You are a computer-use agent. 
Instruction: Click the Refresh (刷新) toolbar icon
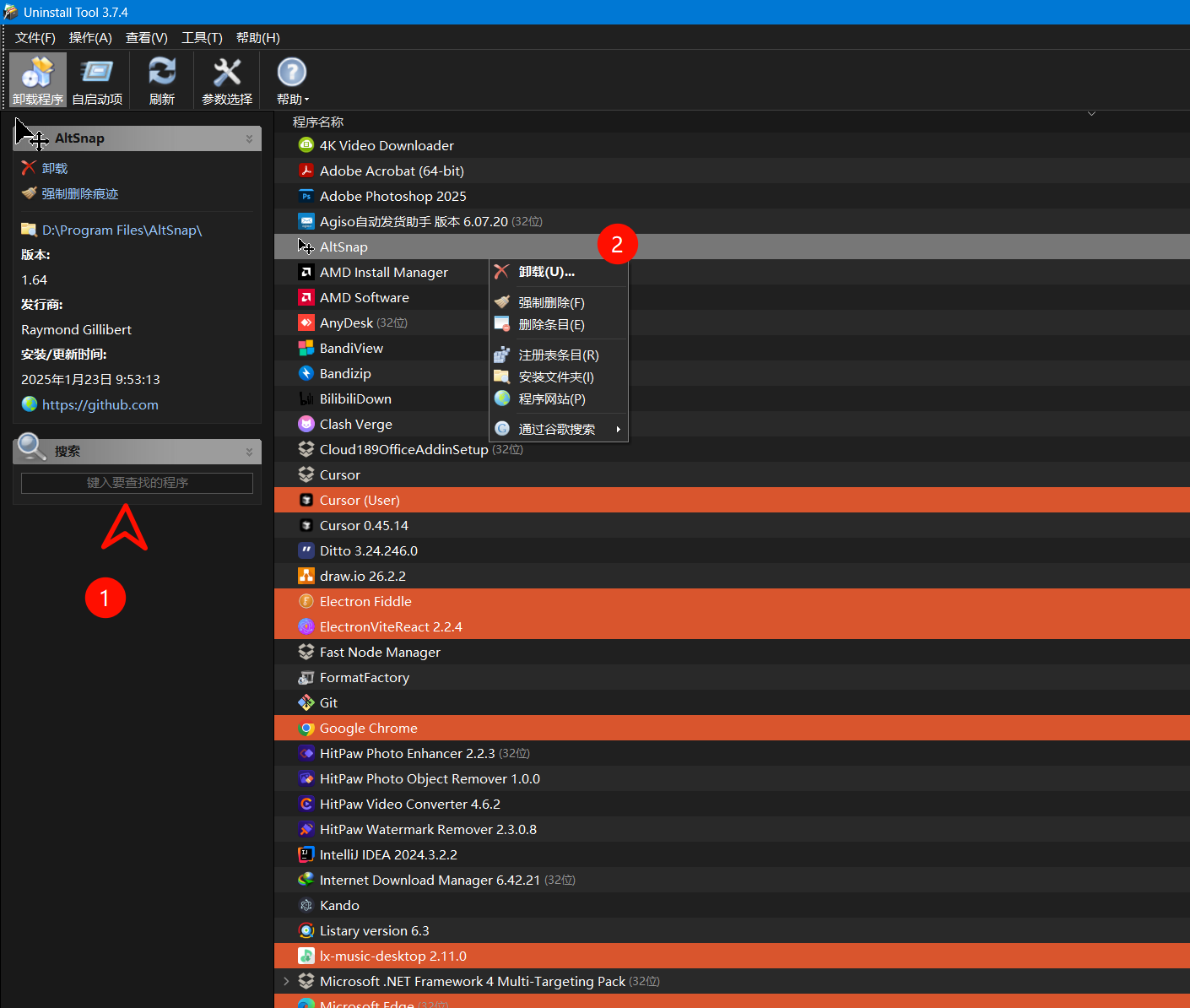(x=162, y=80)
